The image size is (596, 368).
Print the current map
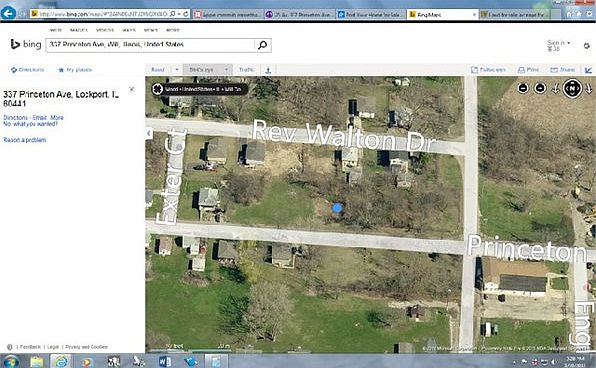pyautogui.click(x=529, y=70)
